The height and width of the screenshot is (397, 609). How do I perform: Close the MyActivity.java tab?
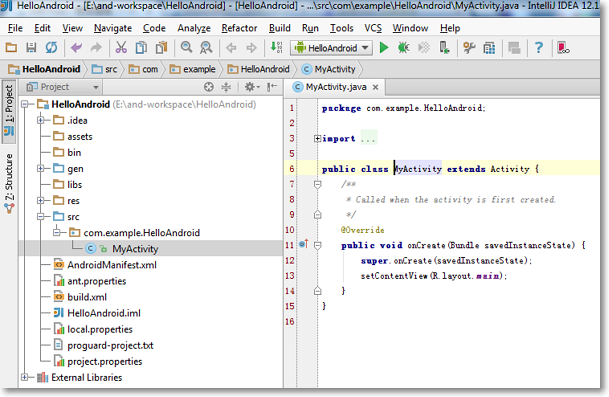[x=376, y=87]
